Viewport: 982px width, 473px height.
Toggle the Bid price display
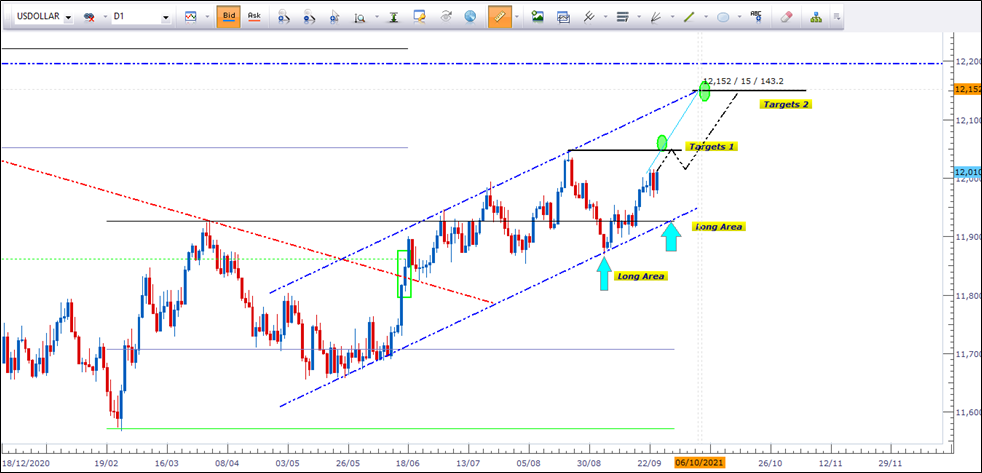pos(228,17)
